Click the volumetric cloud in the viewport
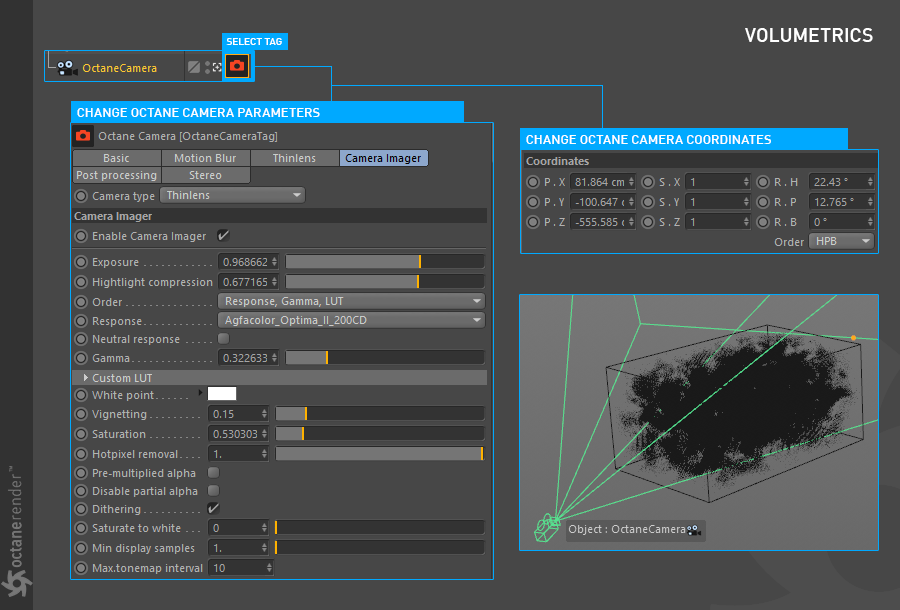This screenshot has width=900, height=610. (x=740, y=405)
